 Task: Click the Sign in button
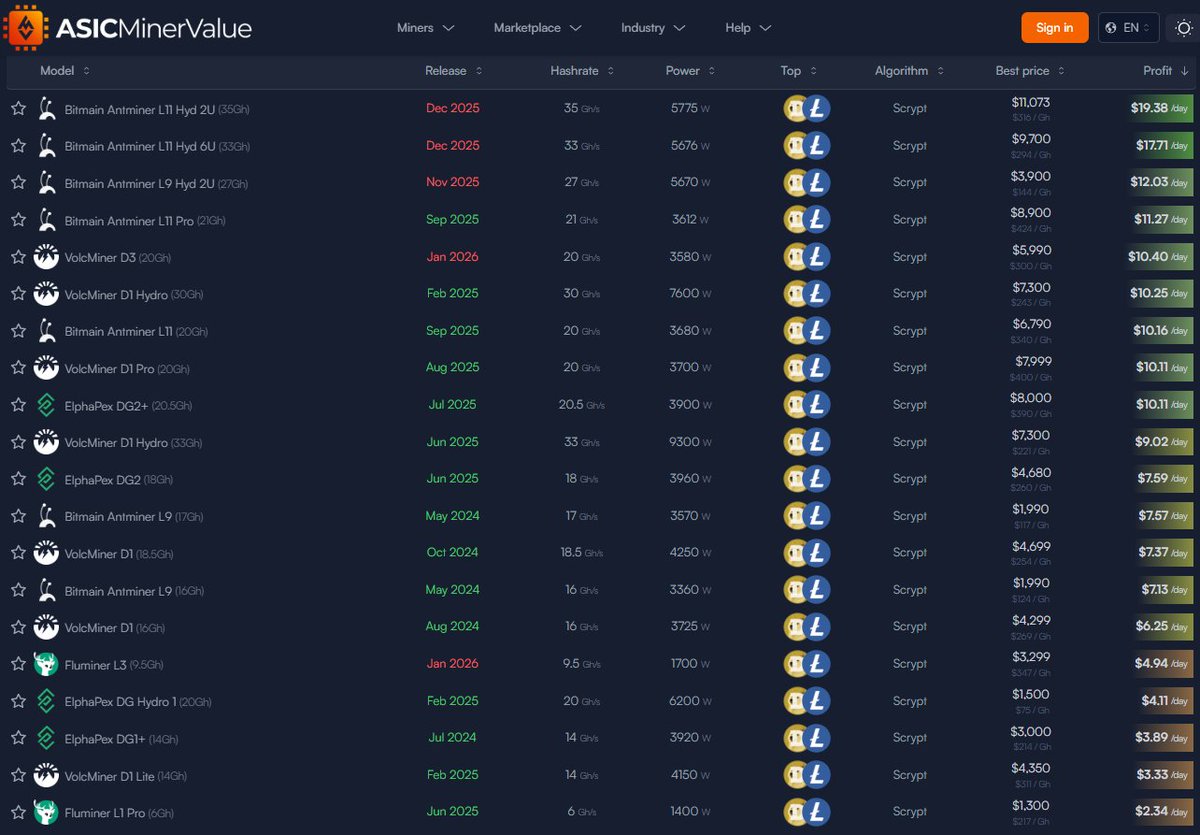1055,28
